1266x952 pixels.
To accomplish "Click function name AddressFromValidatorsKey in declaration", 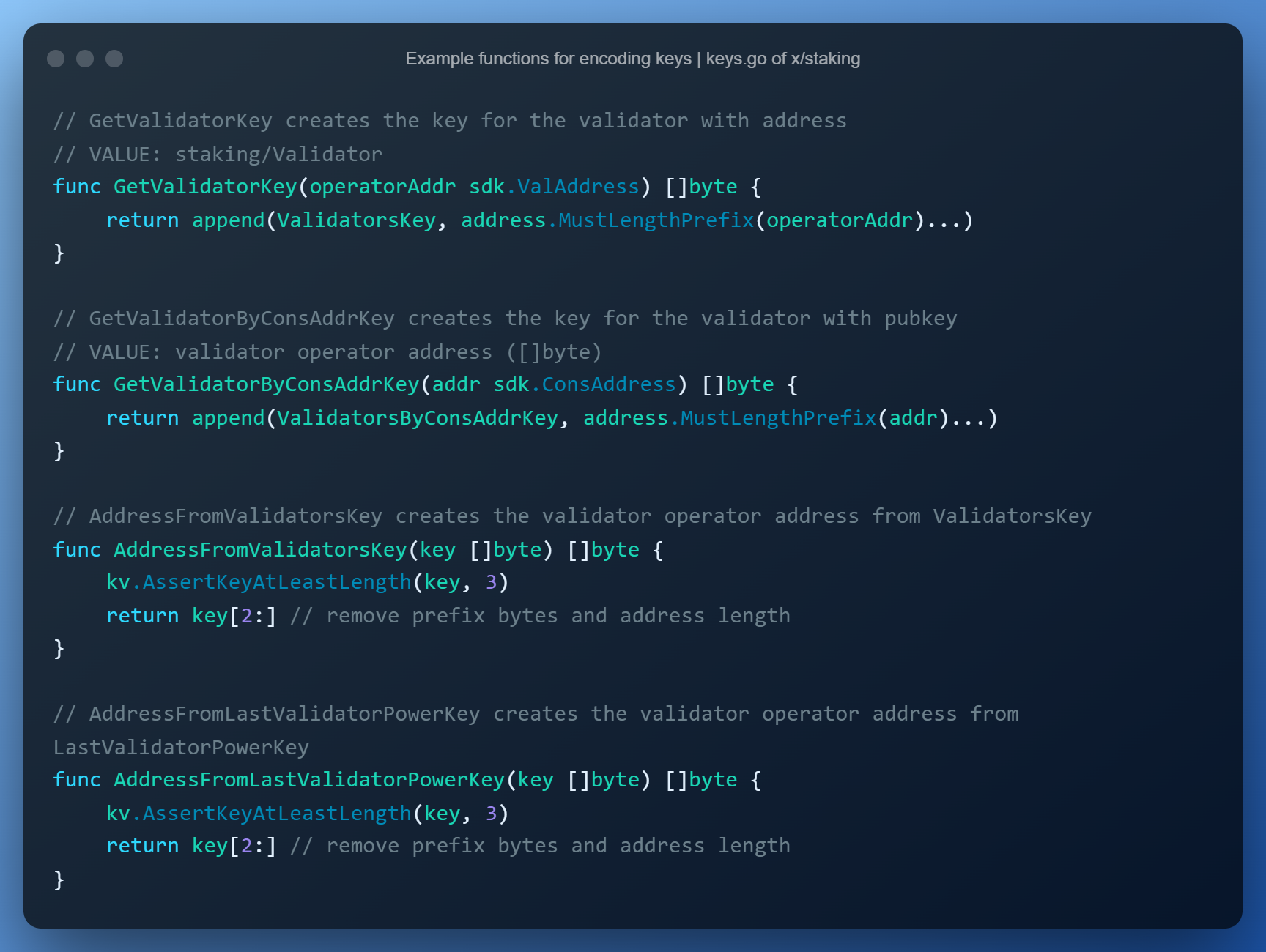I will coord(260,550).
